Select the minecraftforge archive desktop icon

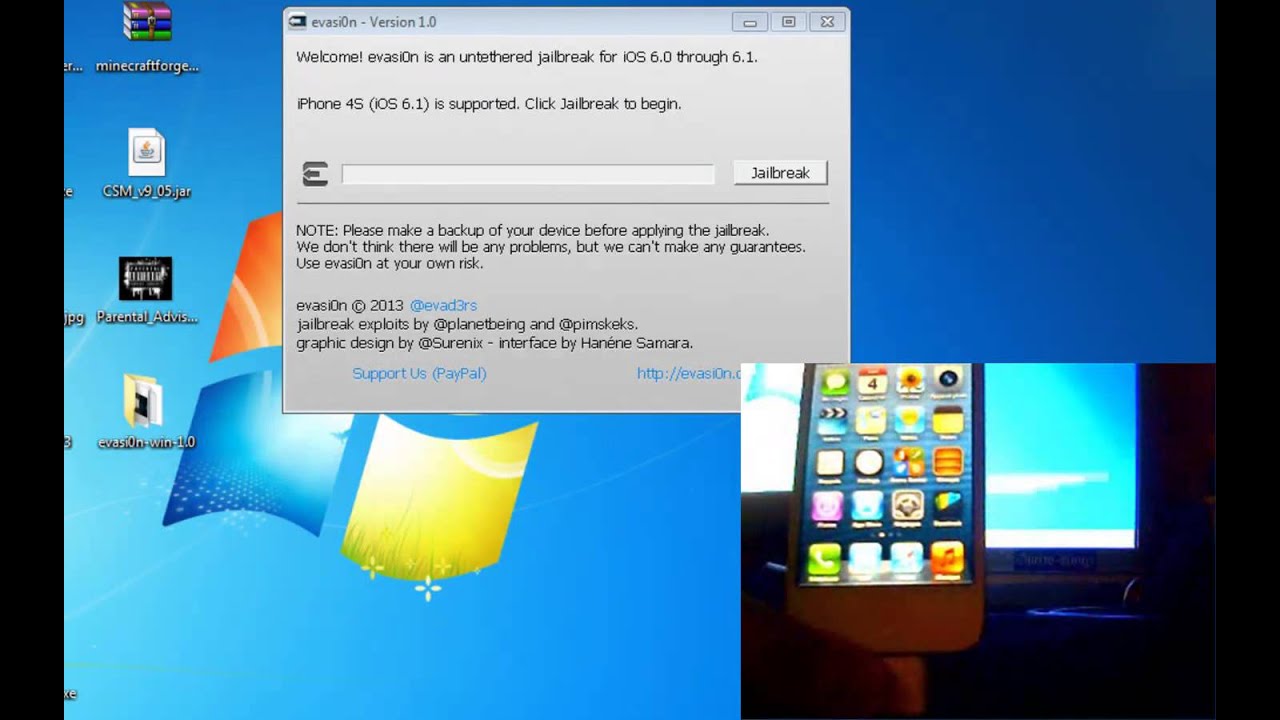click(x=147, y=37)
